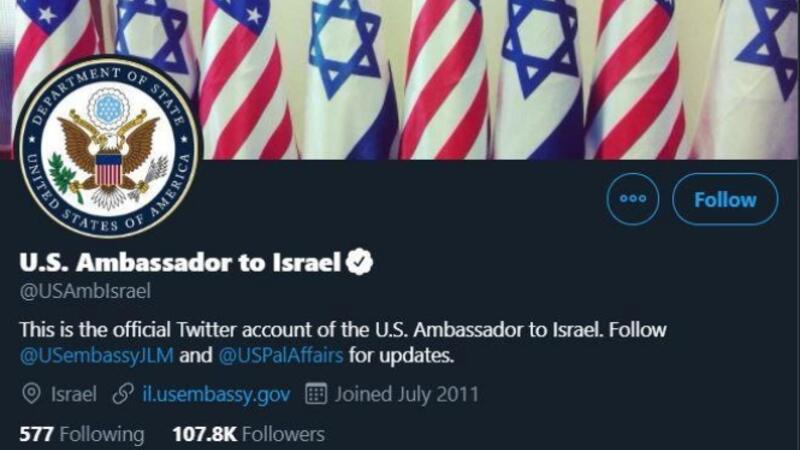Screen dimensions: 800x450
Task: Click the calendar icon beside Joined date
Action: 316,394
